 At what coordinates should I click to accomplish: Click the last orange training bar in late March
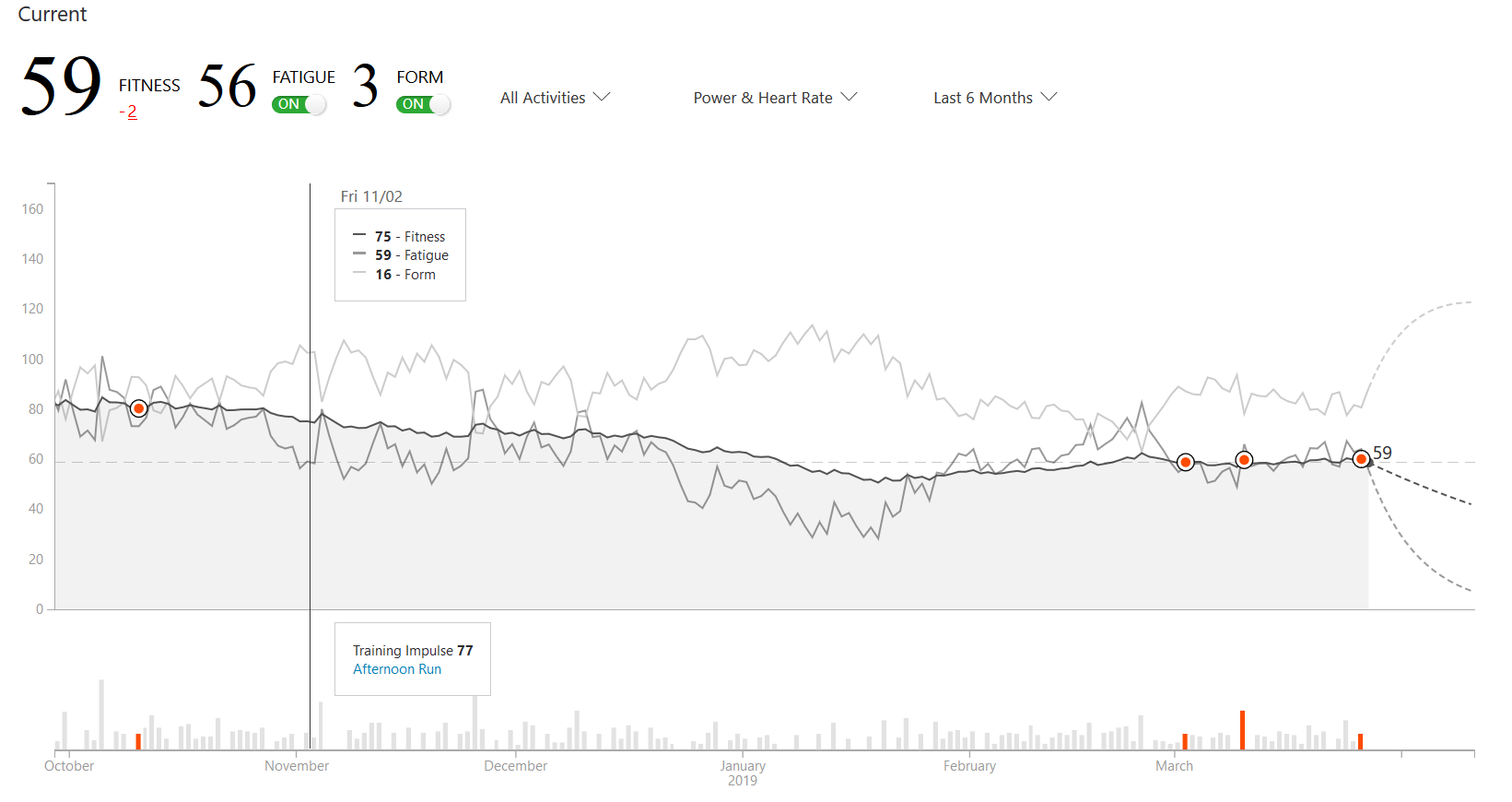[1360, 741]
